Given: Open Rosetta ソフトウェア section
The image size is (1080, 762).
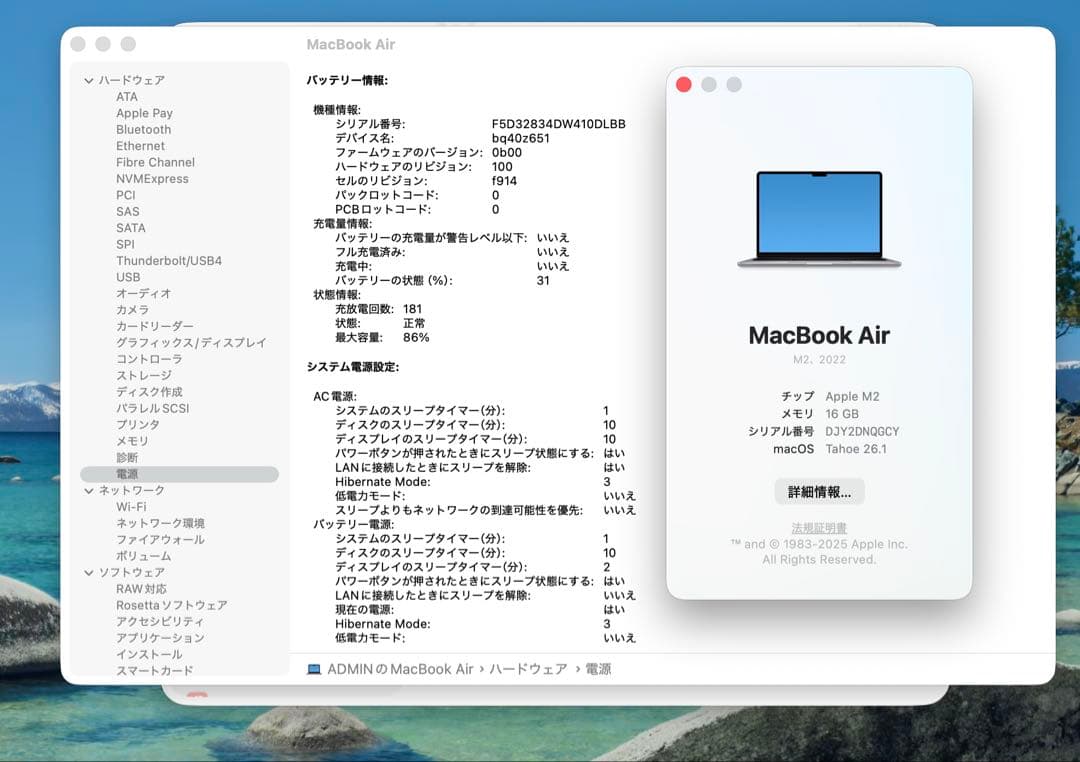Looking at the screenshot, I should (x=172, y=606).
